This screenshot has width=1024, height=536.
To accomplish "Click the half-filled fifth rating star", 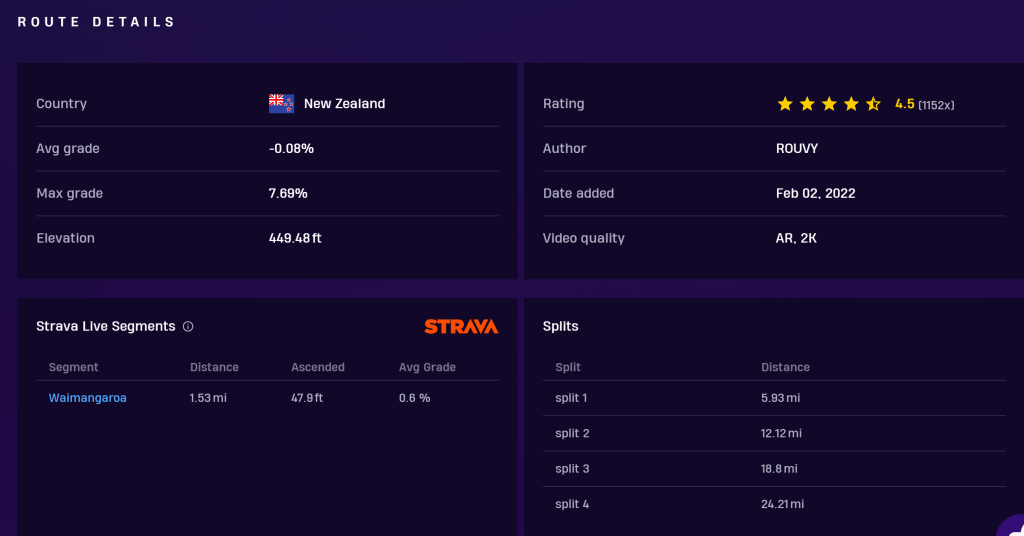I will (x=873, y=103).
